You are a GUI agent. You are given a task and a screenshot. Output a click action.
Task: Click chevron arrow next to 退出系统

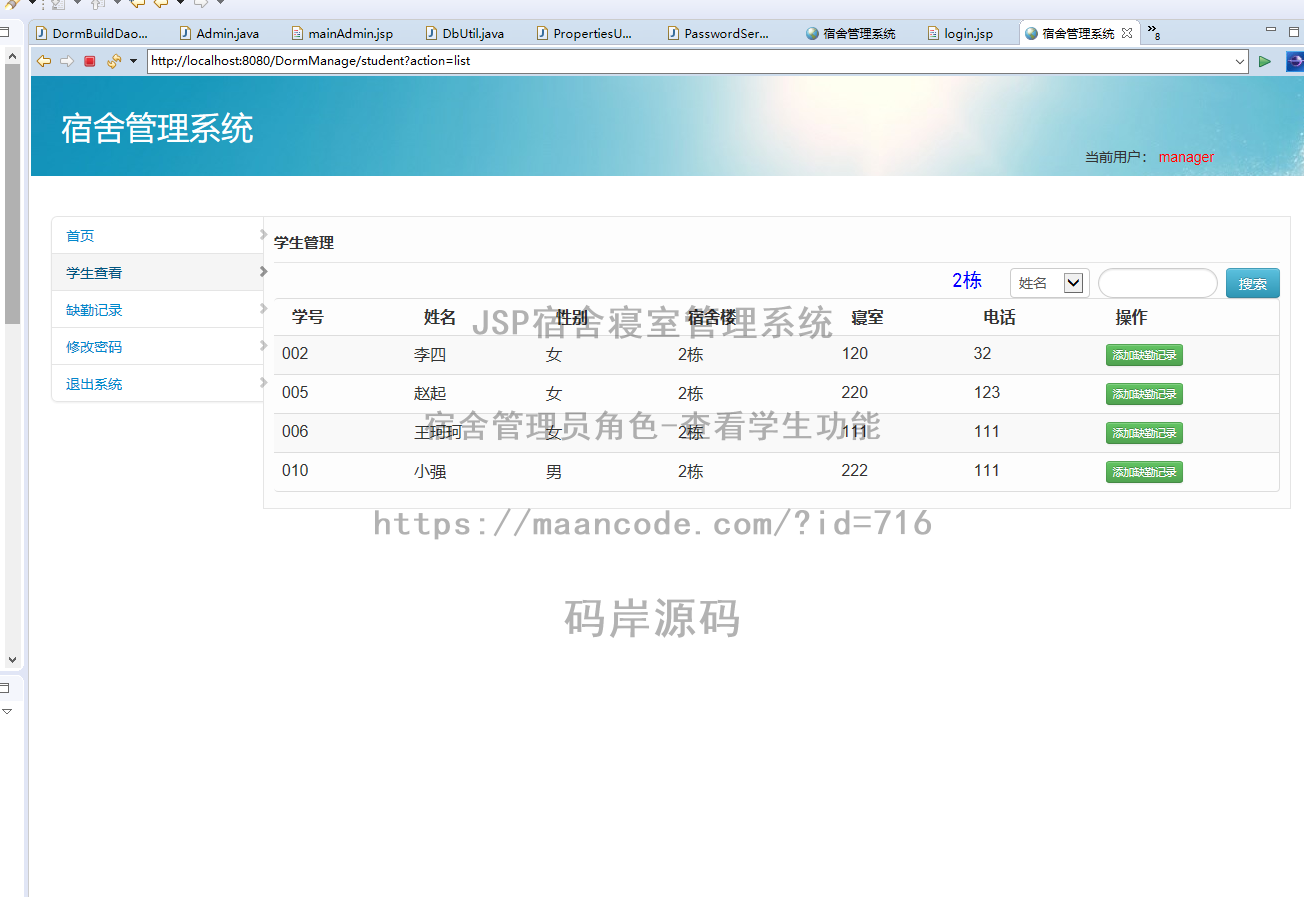coord(262,383)
